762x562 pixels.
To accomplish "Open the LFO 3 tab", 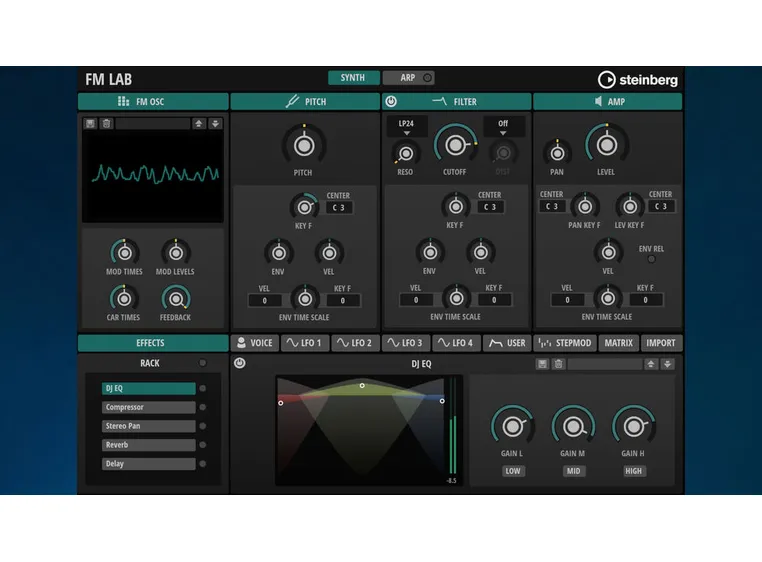I will coord(406,343).
